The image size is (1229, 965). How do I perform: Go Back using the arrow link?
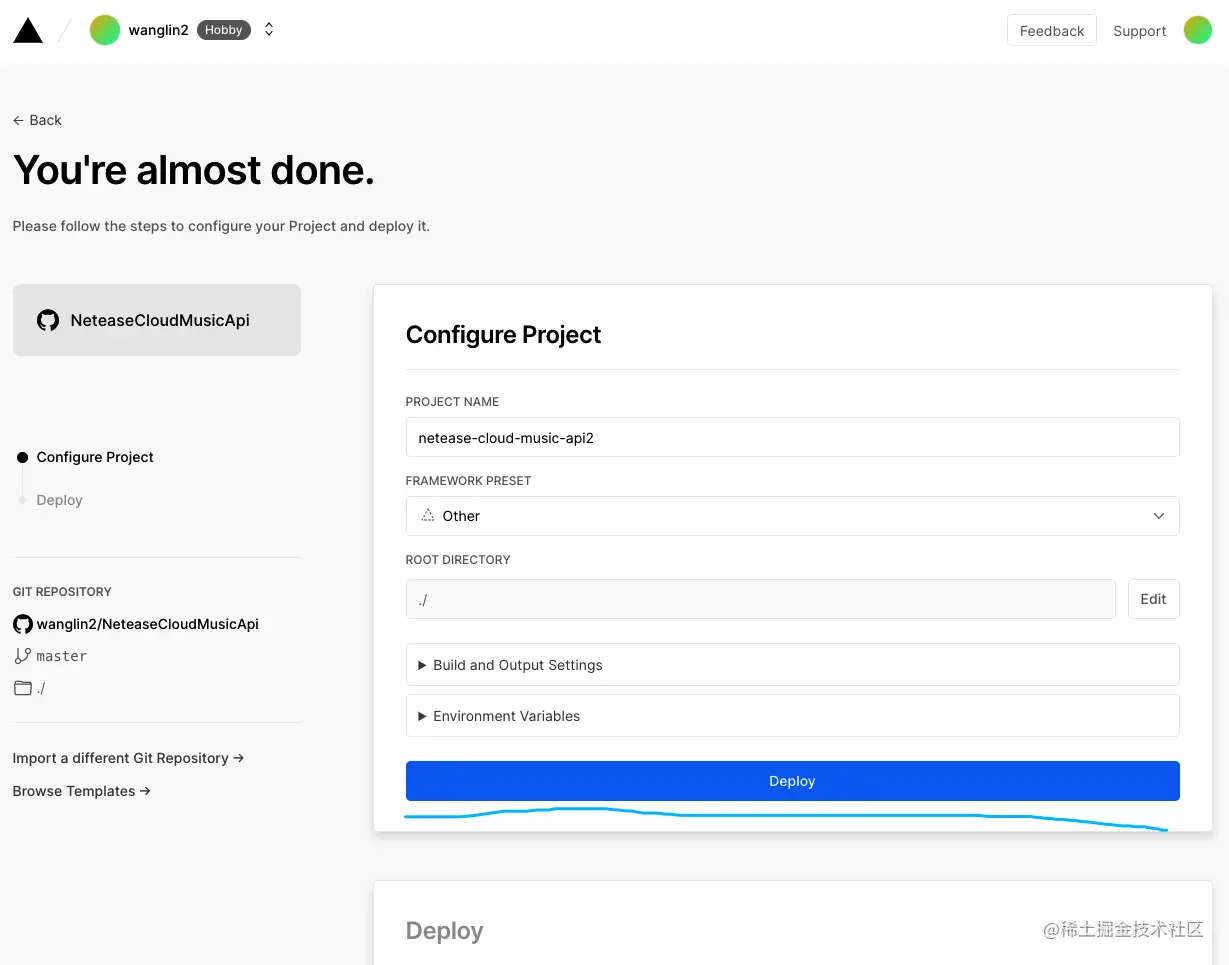37,120
